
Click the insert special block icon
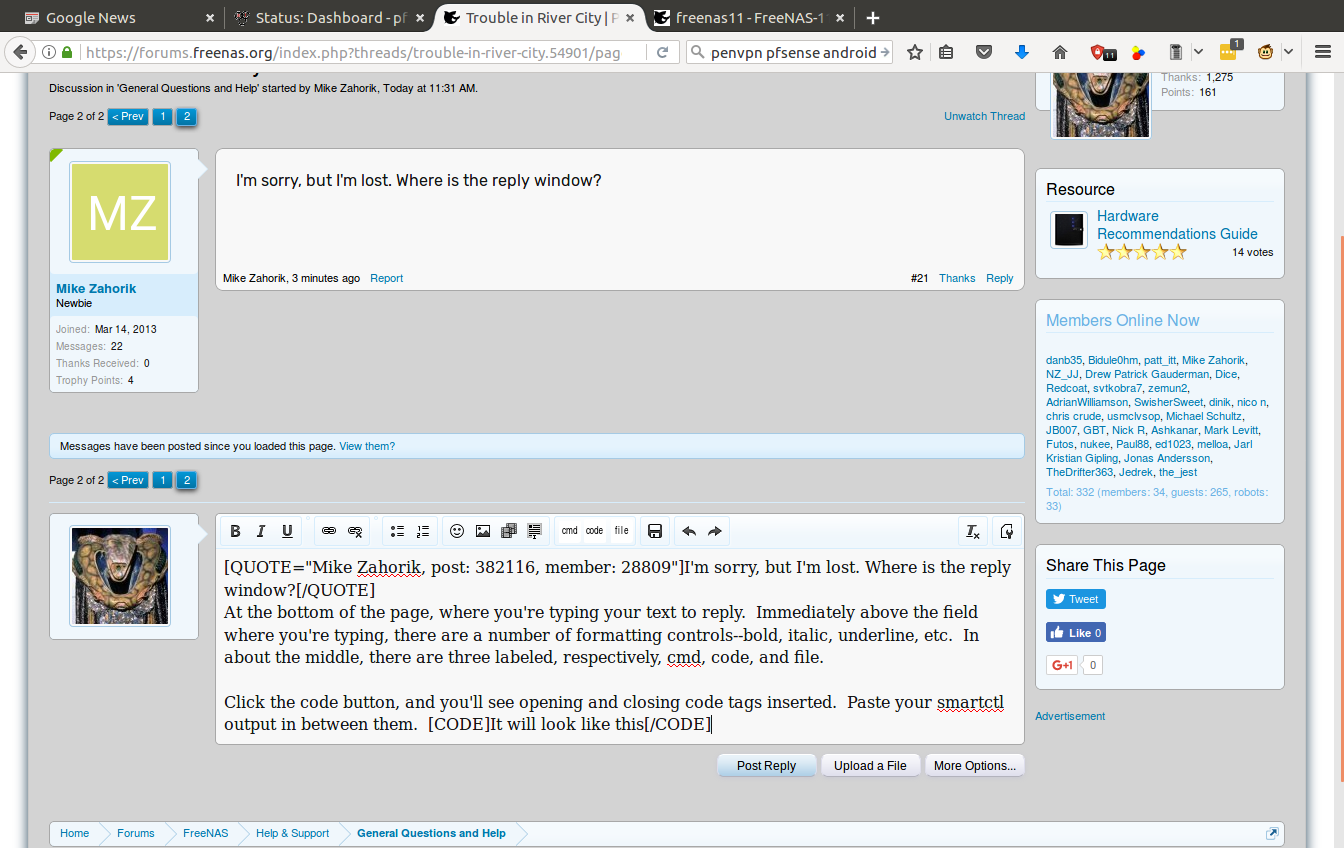535,531
